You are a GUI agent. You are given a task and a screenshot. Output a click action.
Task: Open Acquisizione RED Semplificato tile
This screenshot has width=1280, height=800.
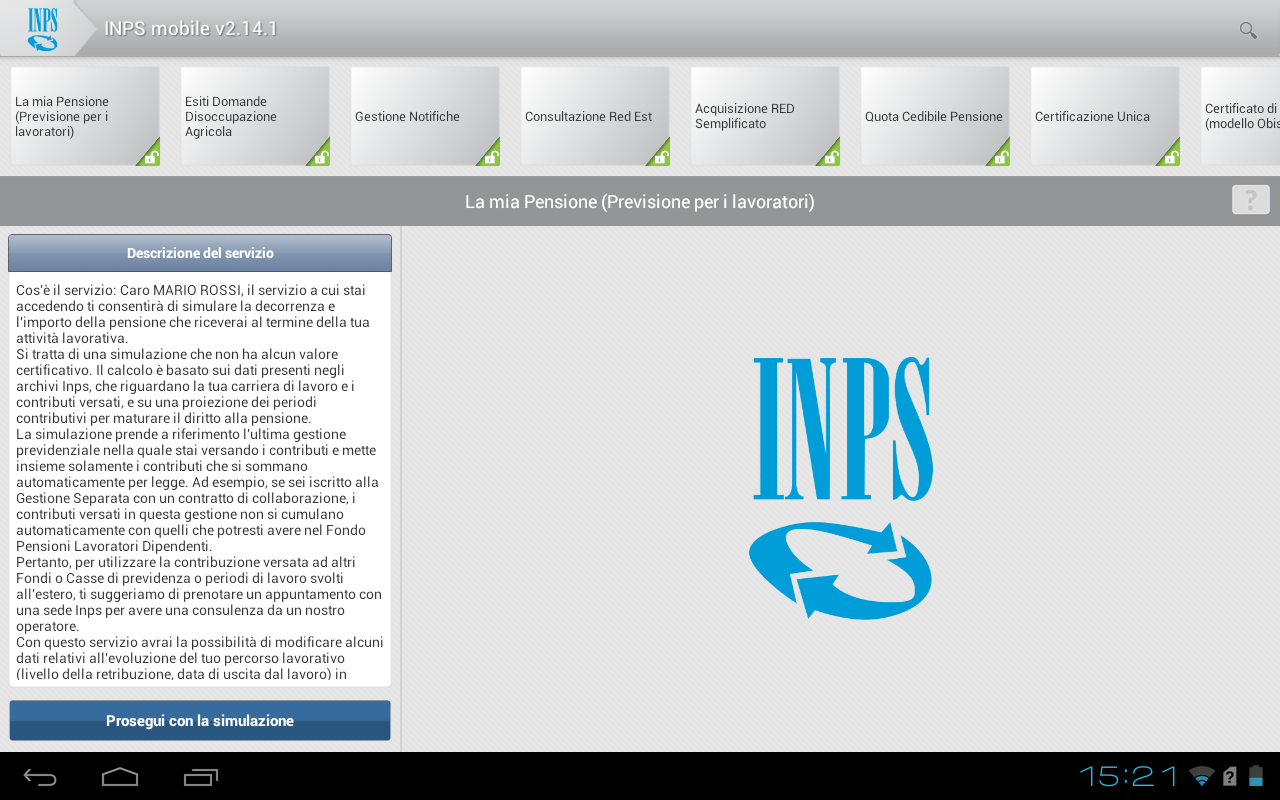(765, 116)
